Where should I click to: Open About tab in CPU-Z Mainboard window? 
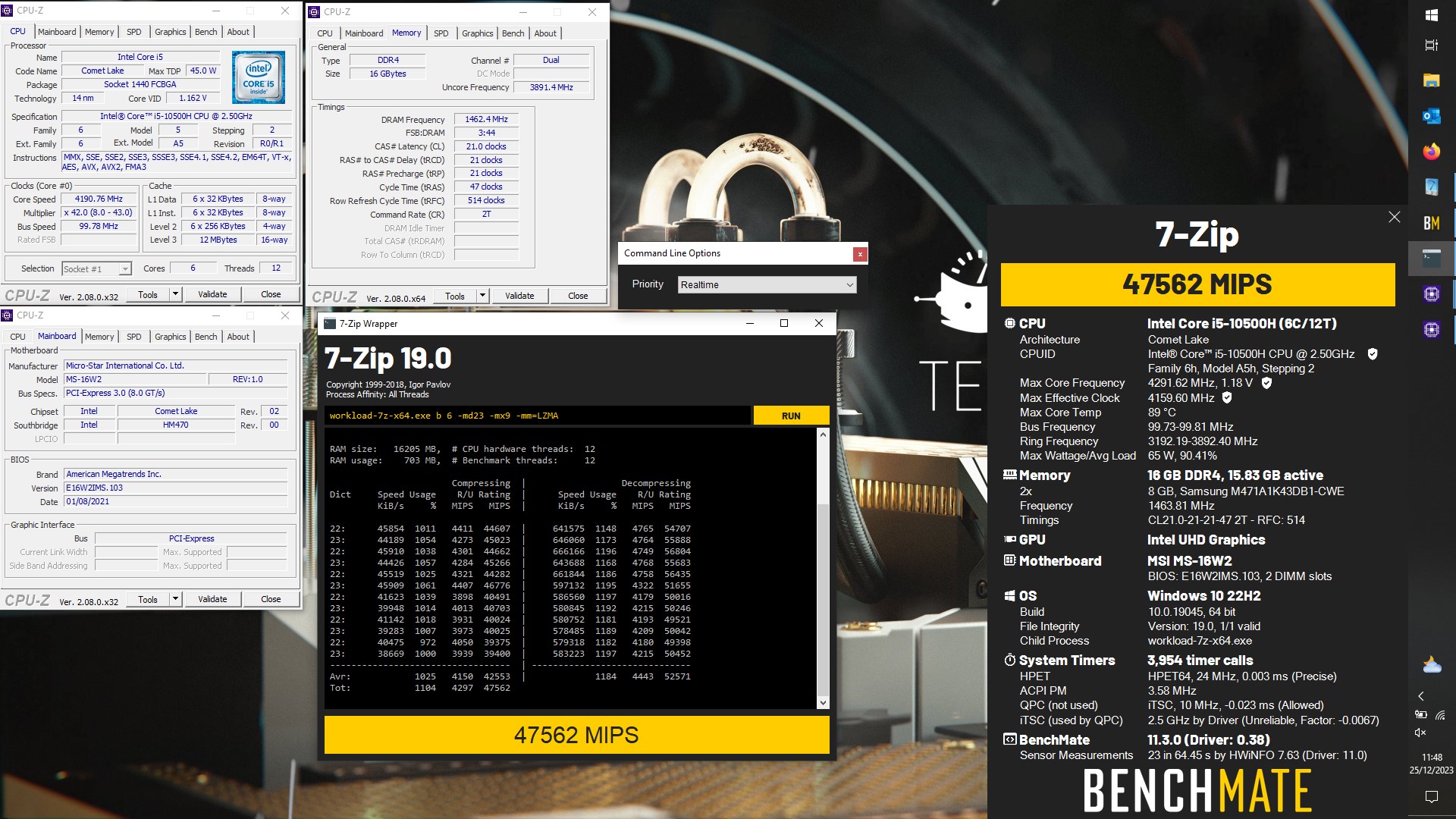[x=238, y=337]
